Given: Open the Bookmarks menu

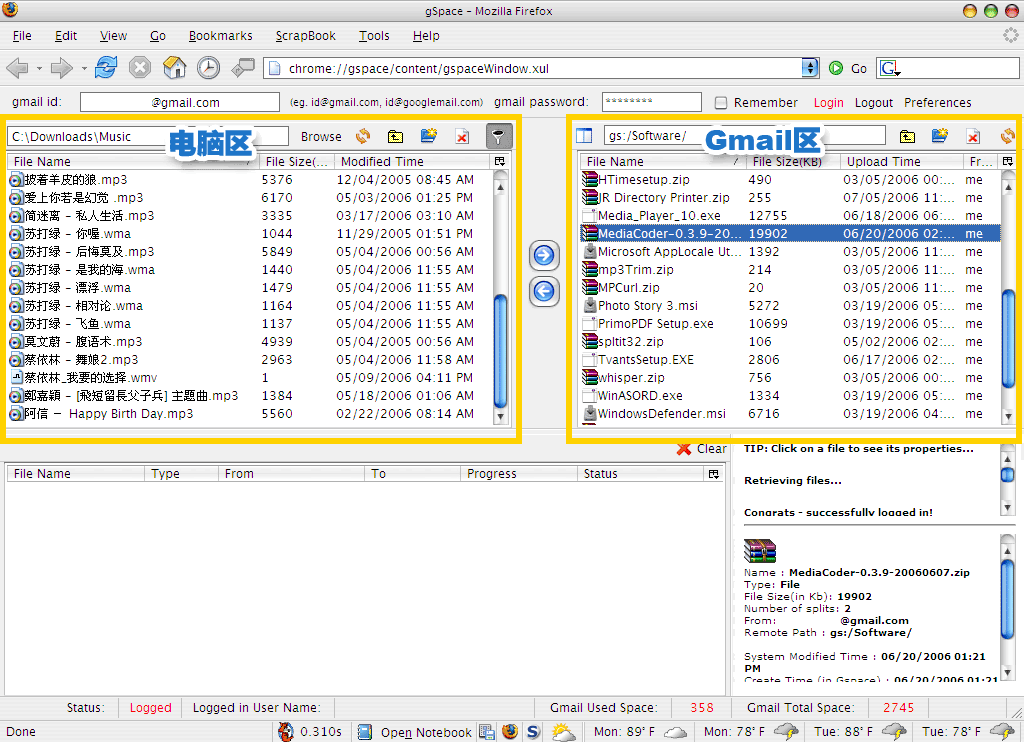Looking at the screenshot, I should click(x=221, y=36).
